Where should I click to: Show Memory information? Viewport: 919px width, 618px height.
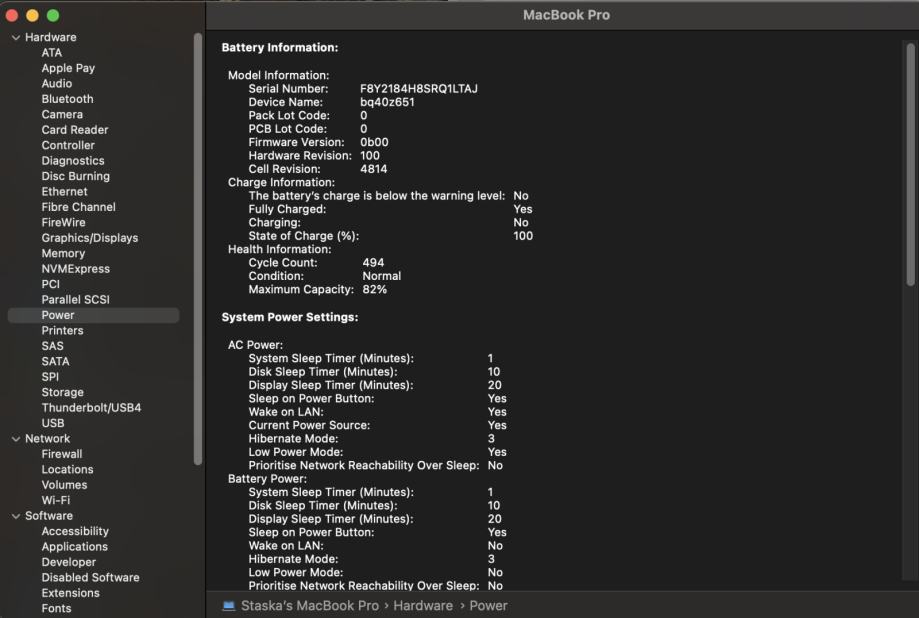coord(63,253)
